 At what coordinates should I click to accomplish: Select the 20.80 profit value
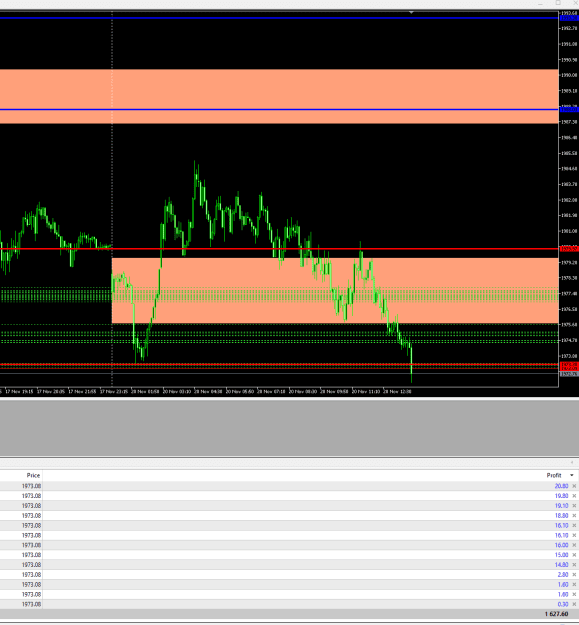pyautogui.click(x=561, y=486)
